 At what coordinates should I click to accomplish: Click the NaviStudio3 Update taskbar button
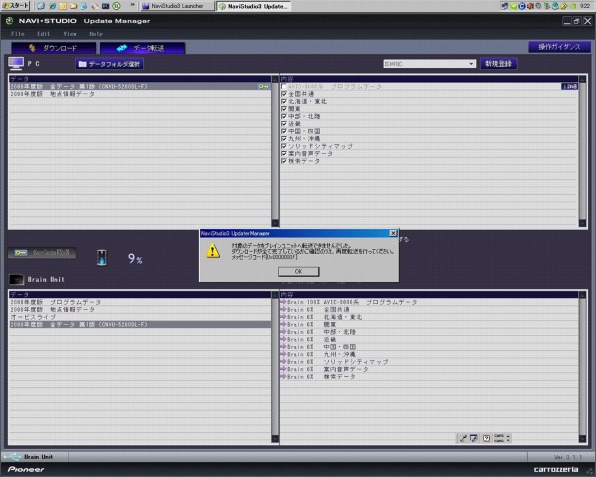254,6
